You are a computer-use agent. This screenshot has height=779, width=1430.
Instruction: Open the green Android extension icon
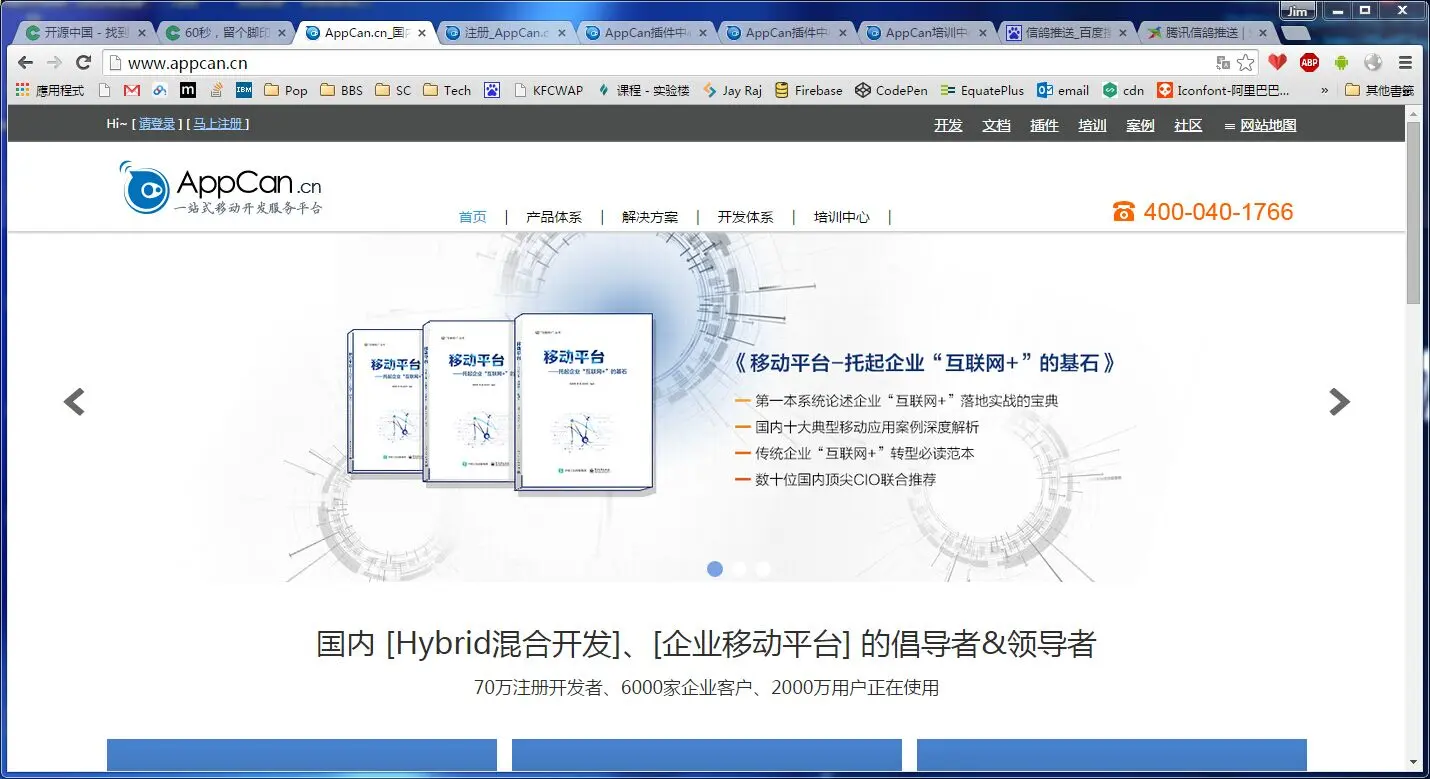coord(1341,62)
